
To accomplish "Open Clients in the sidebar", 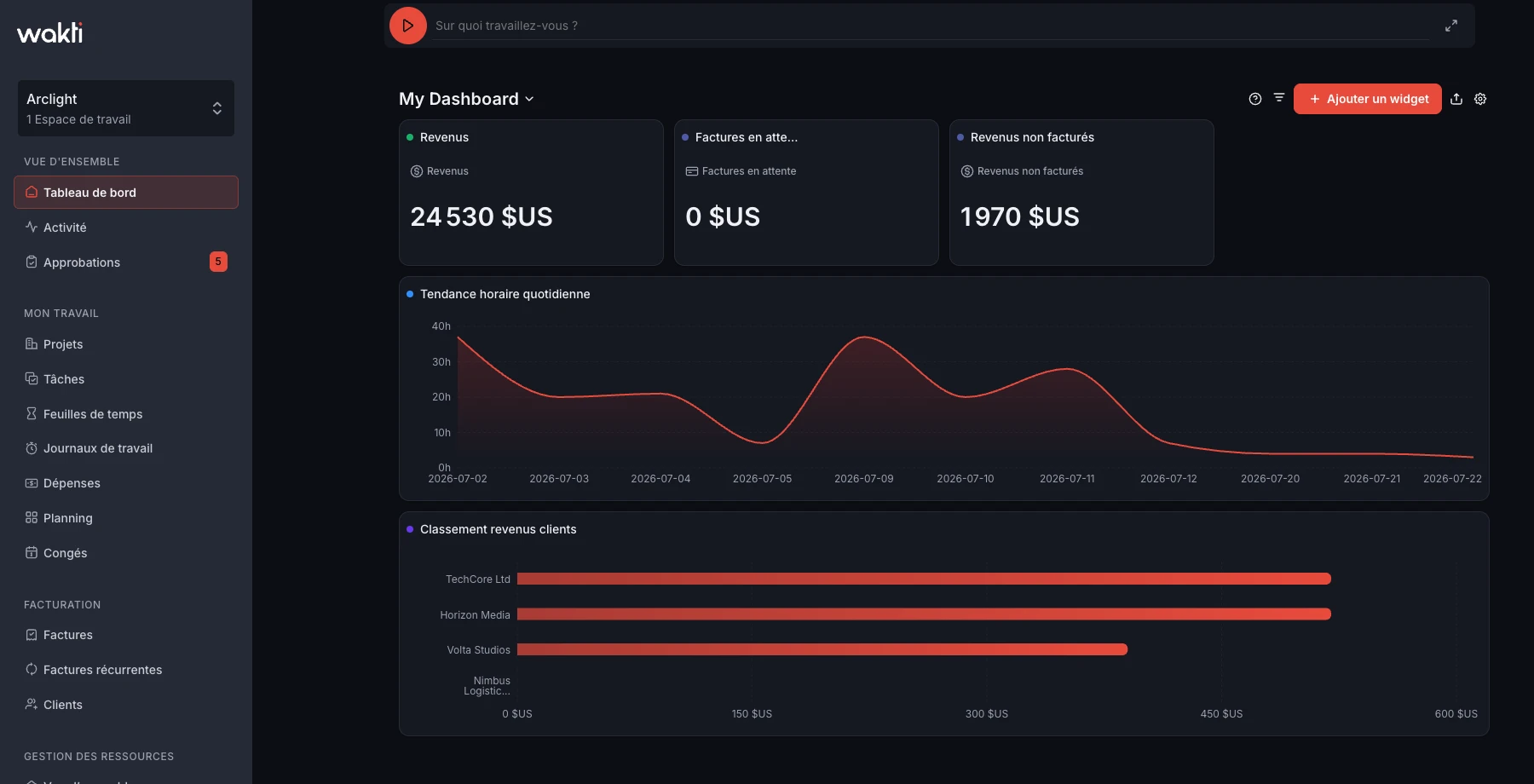I will coord(126,705).
